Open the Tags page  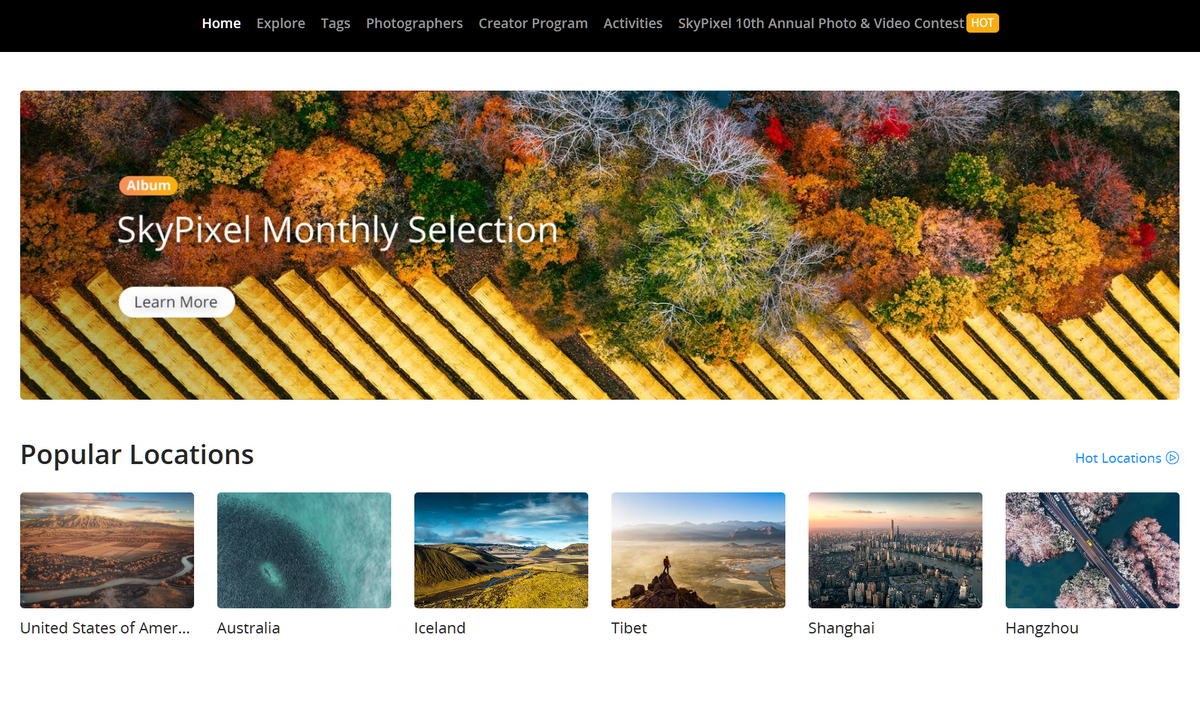[x=335, y=23]
